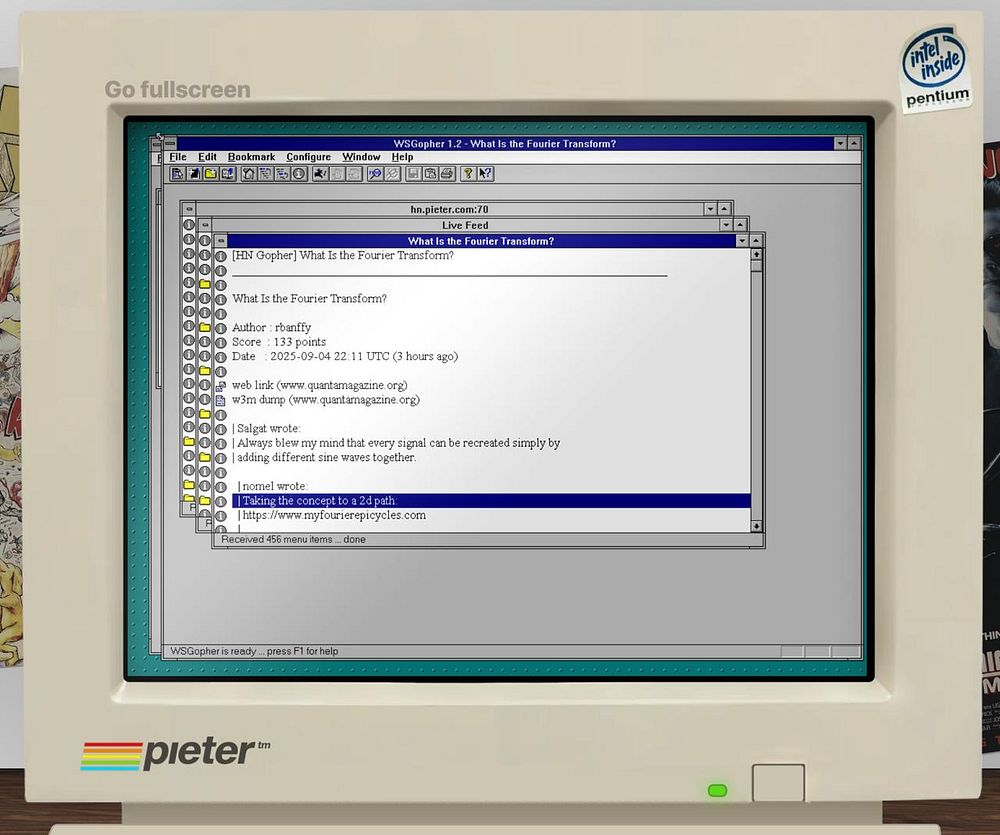The height and width of the screenshot is (835, 1000).
Task: Click the circled 'i' Info toolbar icon
Action: point(299,174)
